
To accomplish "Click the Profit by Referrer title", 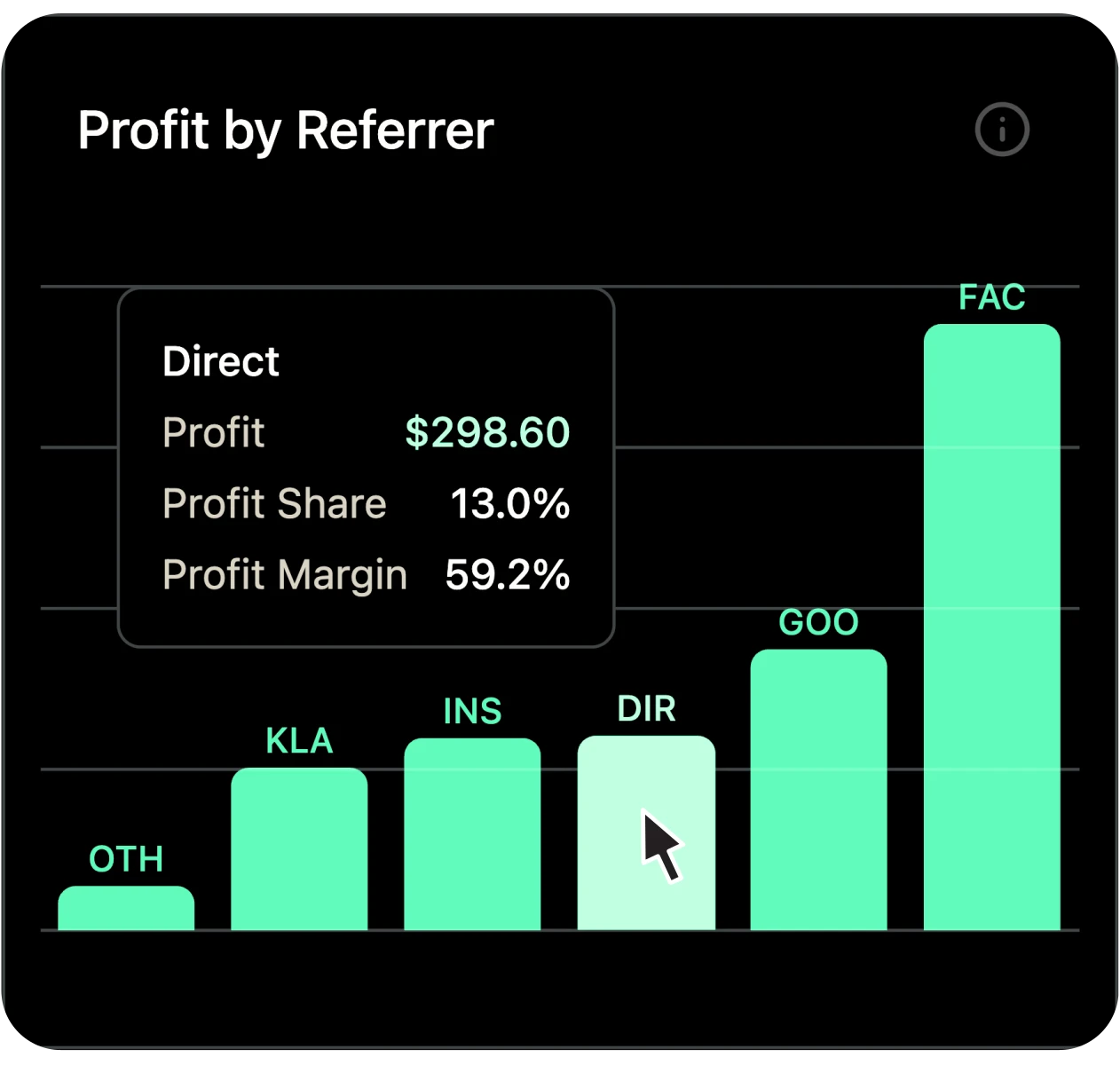I will 286,130.
